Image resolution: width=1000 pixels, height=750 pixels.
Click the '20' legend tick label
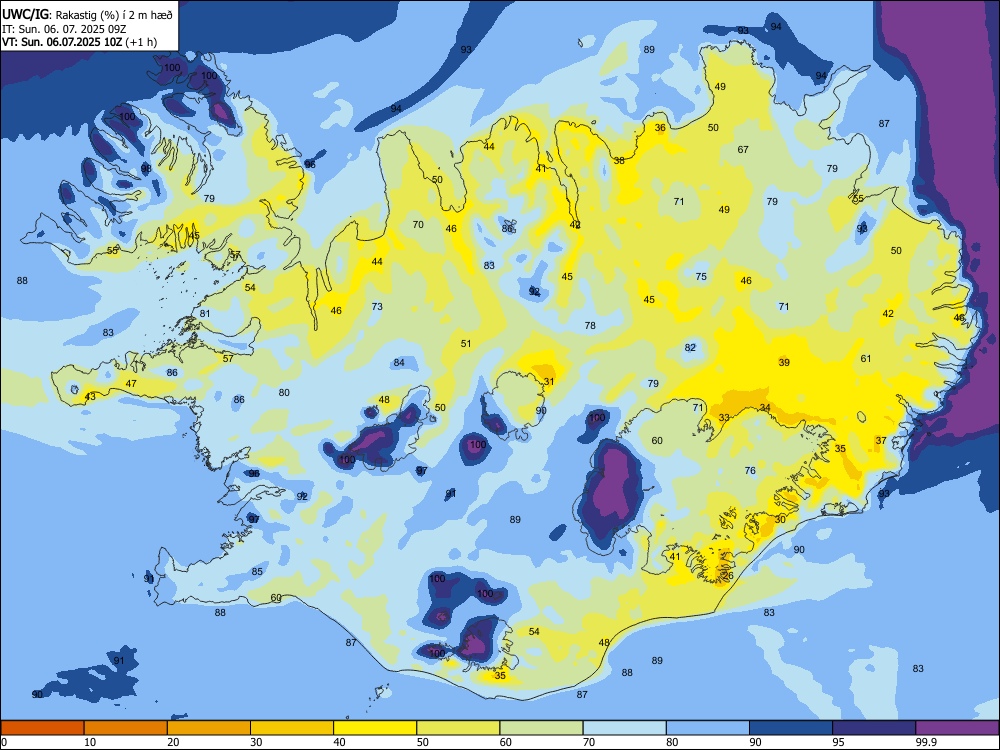click(x=173, y=742)
